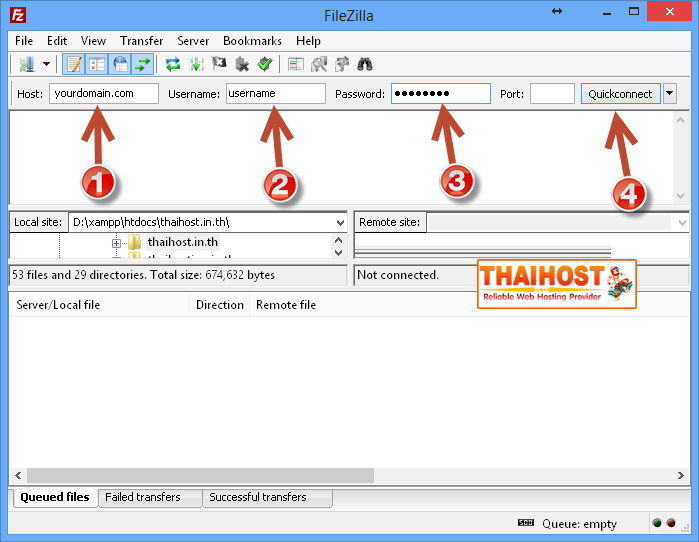Select the thaihost.in.th folder
This screenshot has height=542, width=699.
(x=183, y=242)
